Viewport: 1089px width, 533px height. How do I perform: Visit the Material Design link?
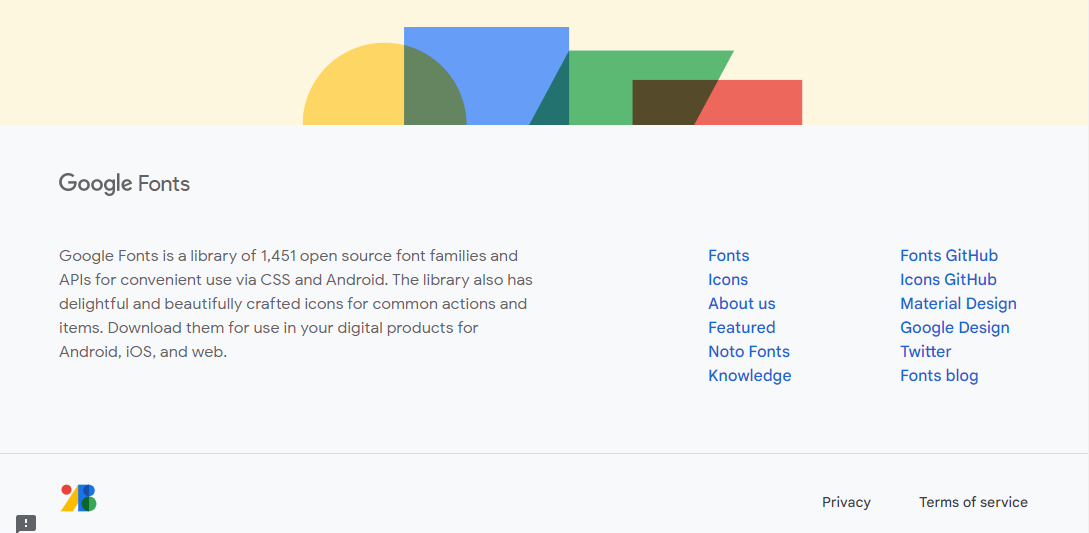pyautogui.click(x=958, y=304)
